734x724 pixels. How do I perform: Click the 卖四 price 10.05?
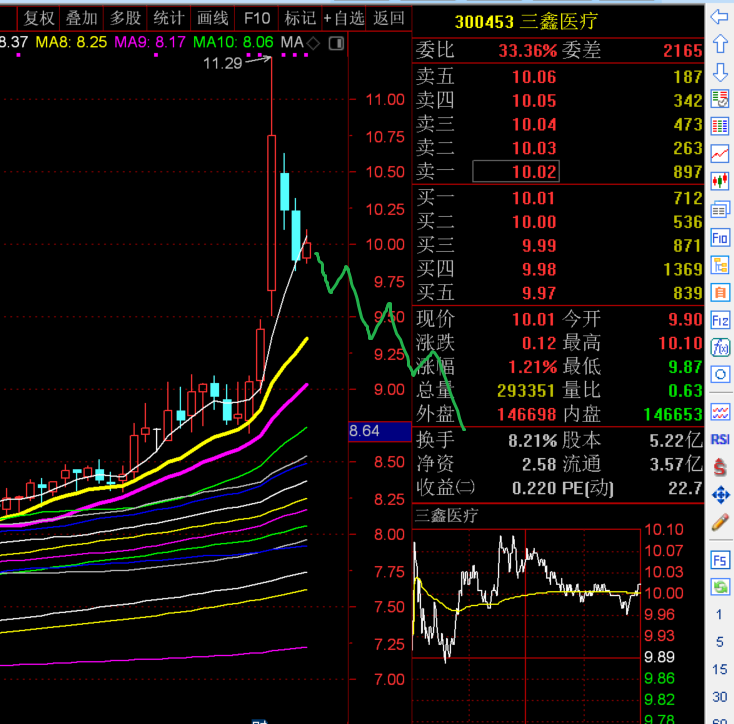click(x=534, y=101)
